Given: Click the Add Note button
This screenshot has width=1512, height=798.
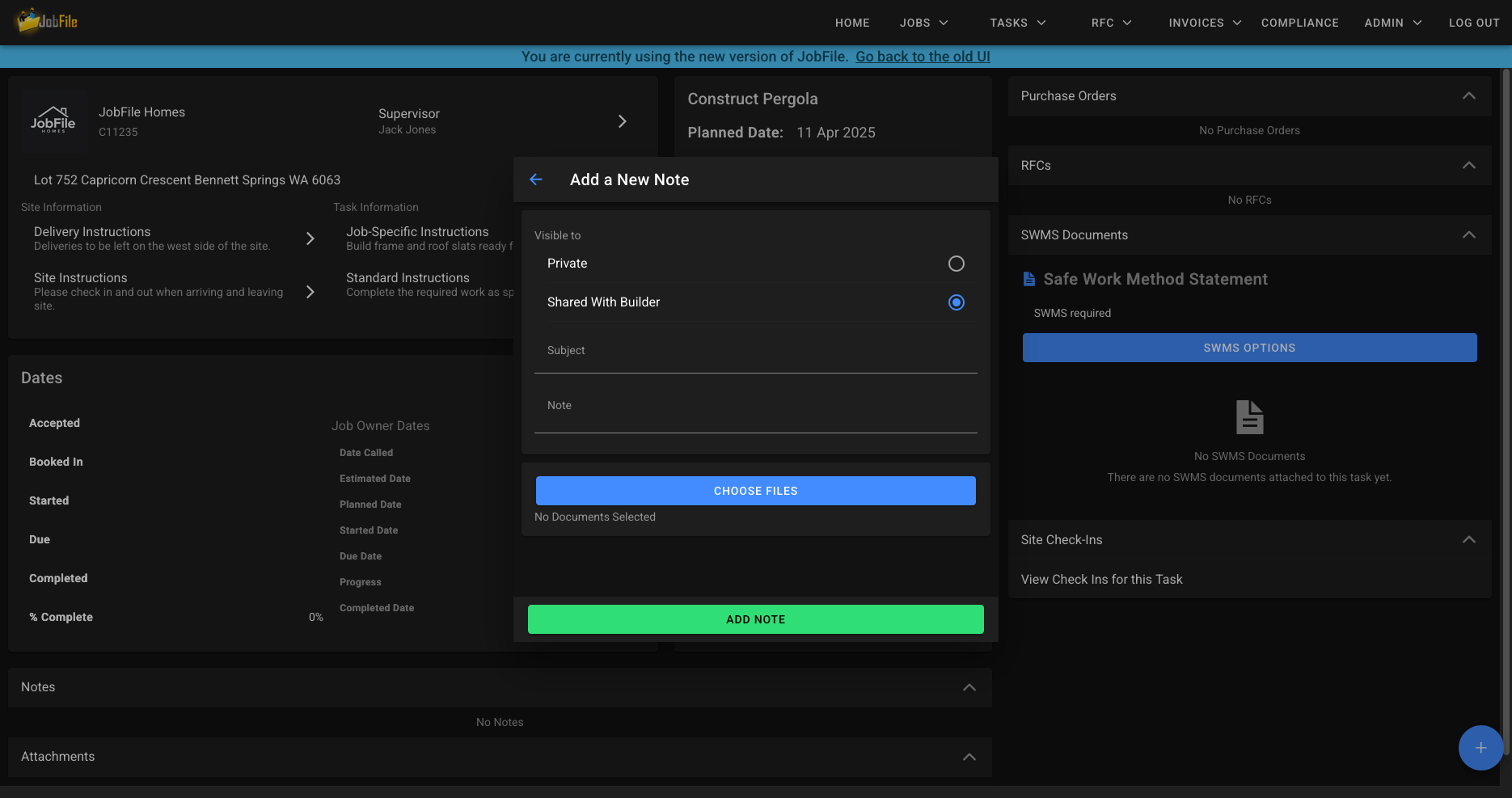Looking at the screenshot, I should point(755,619).
